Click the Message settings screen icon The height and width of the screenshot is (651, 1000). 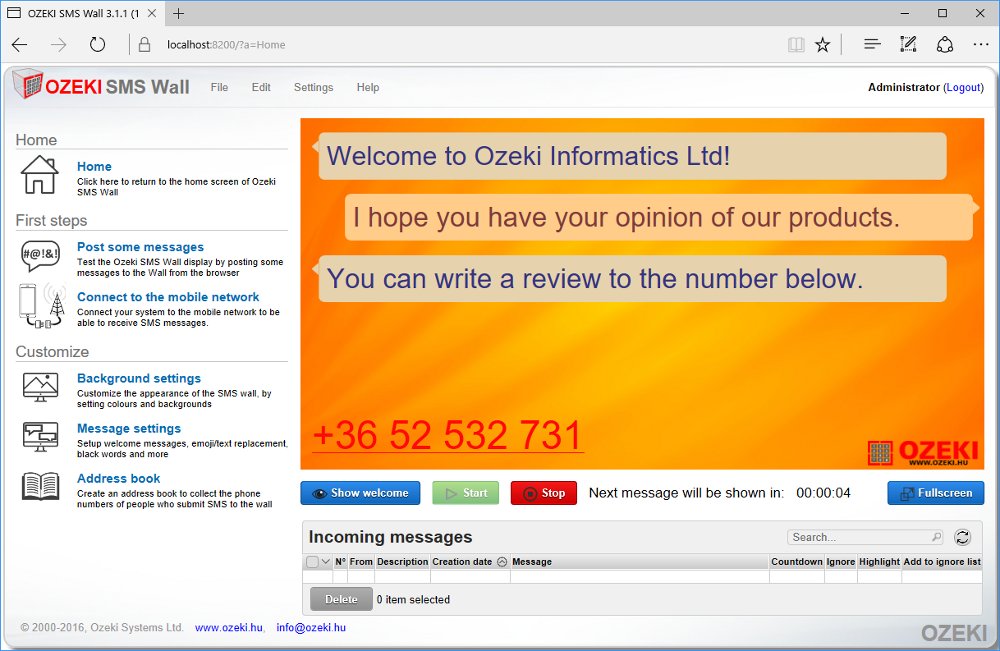[40, 437]
